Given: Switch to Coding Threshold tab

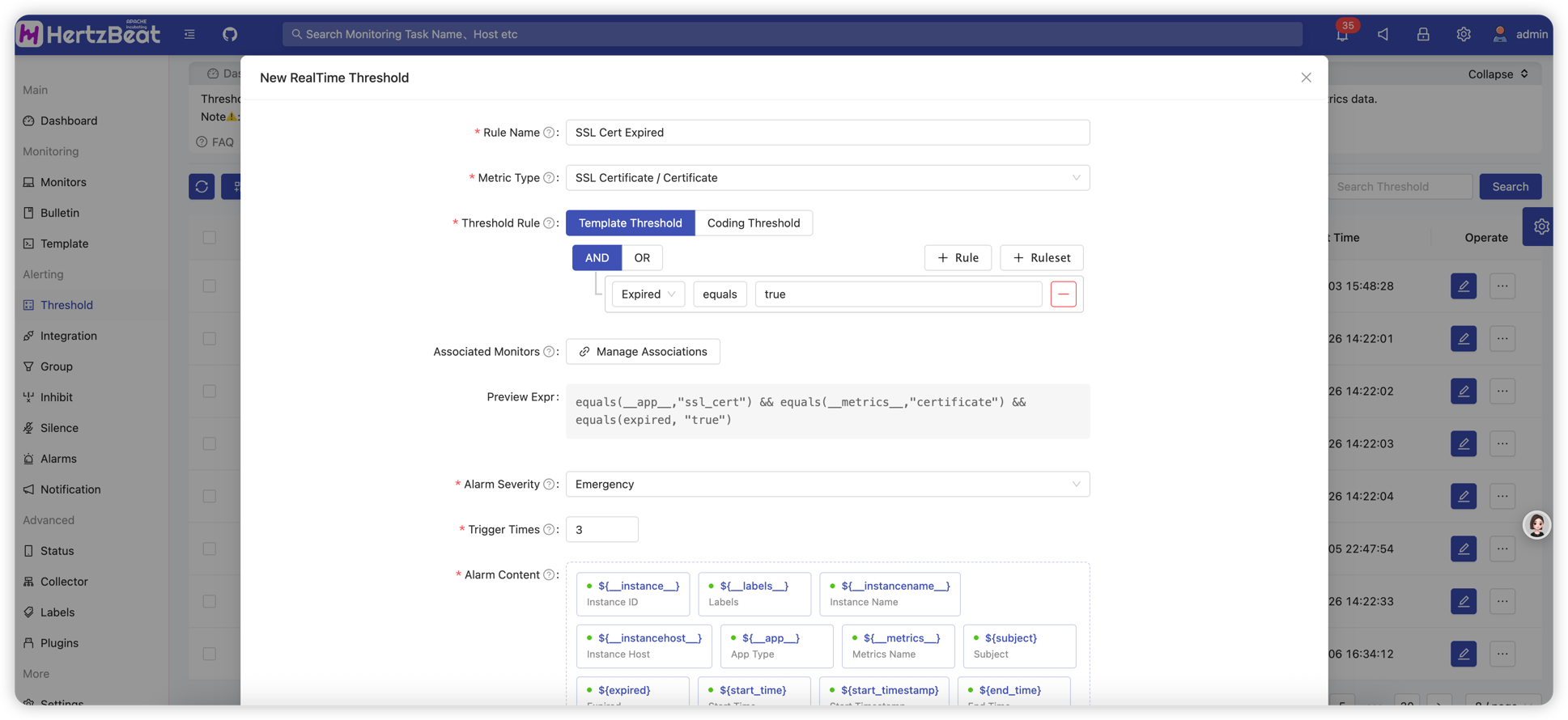Looking at the screenshot, I should click(x=753, y=223).
